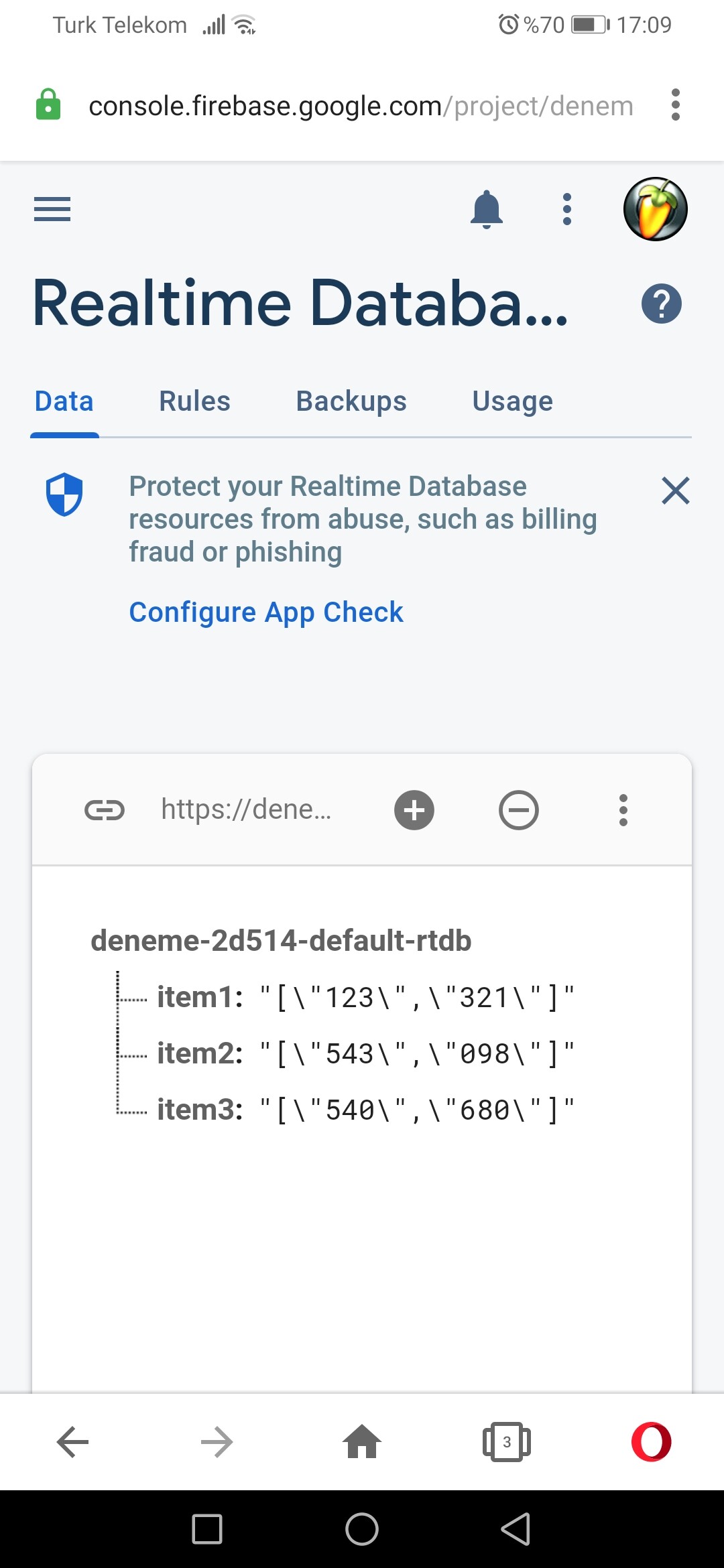Open the help question mark
724x1568 pixels.
pyautogui.click(x=661, y=304)
